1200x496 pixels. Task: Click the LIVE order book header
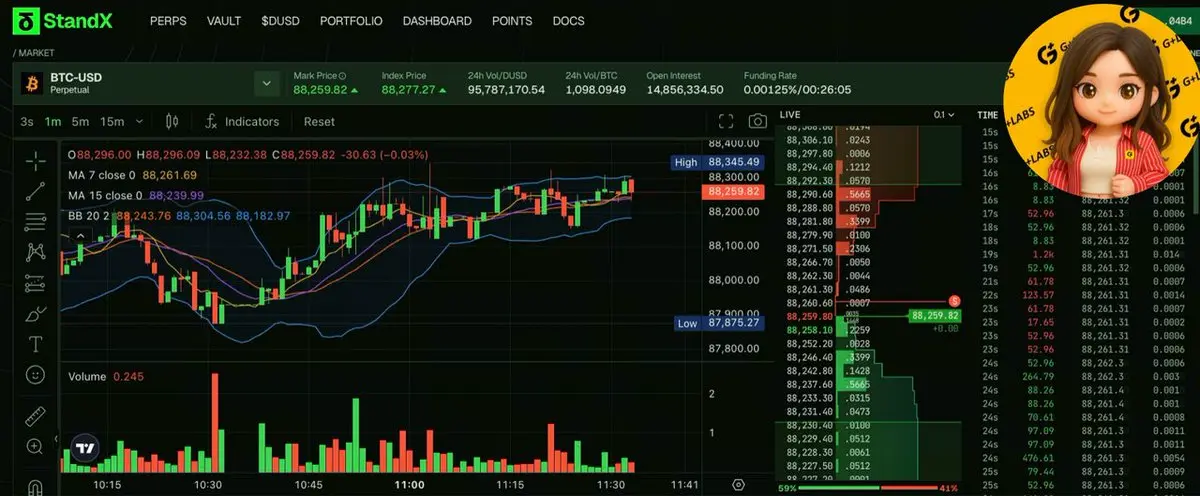790,115
